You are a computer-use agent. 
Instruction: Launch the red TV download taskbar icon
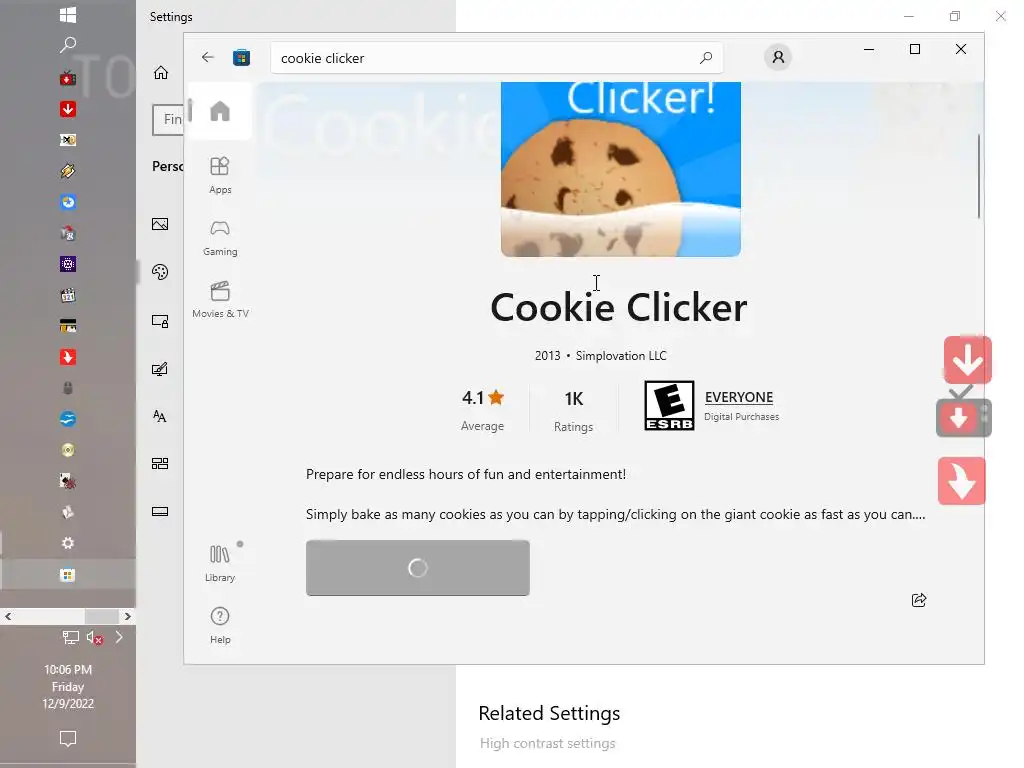pos(68,78)
